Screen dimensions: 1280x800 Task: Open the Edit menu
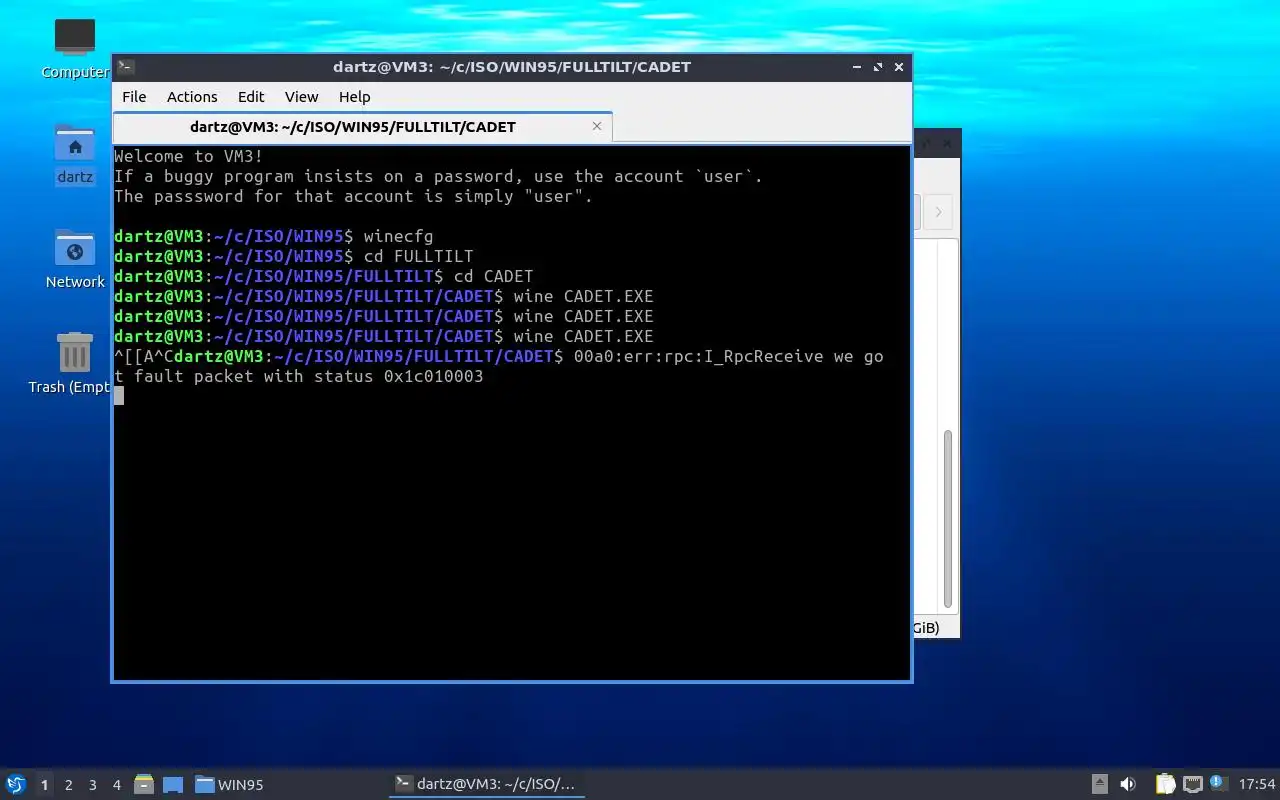coord(251,97)
